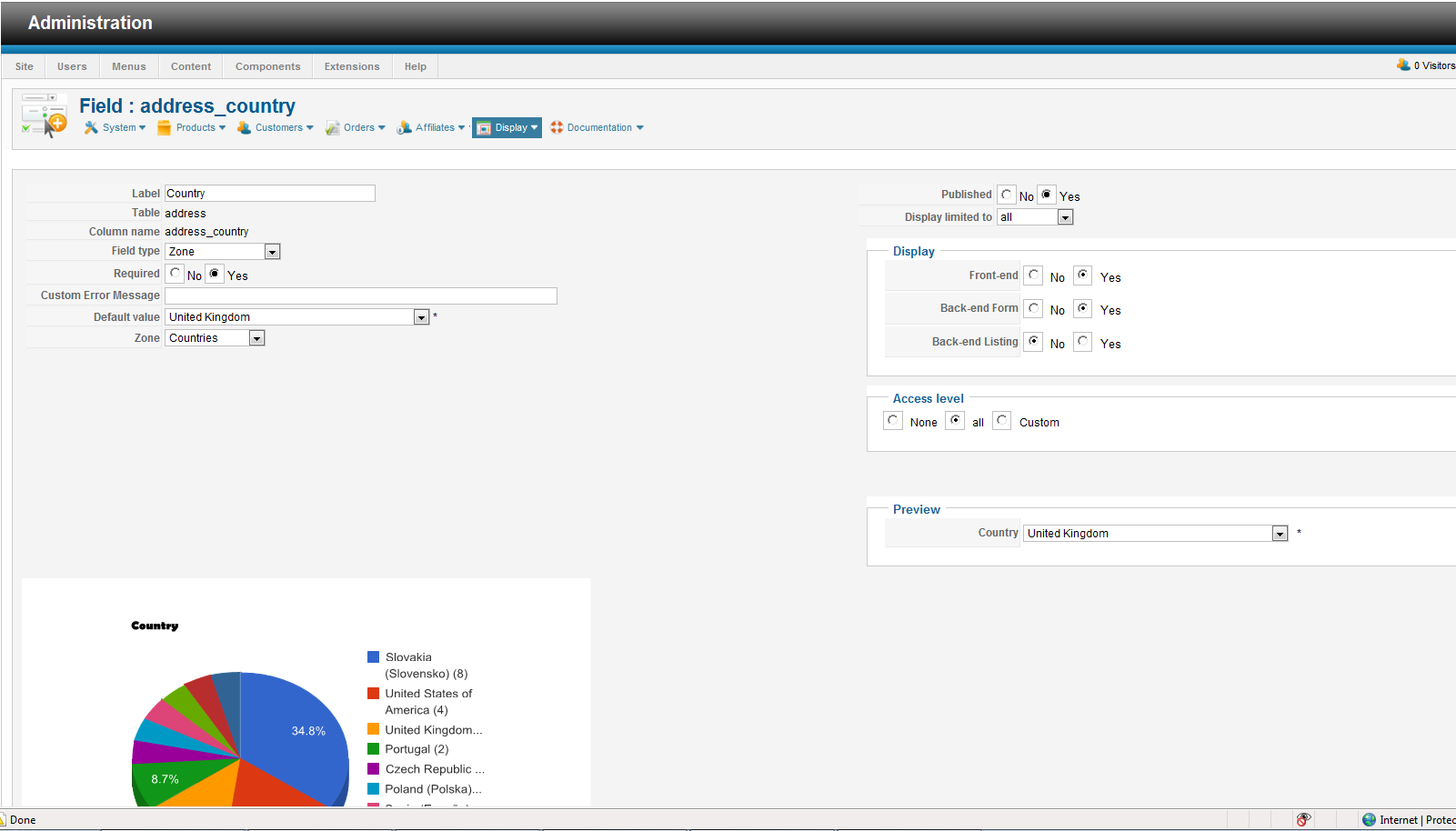The height and width of the screenshot is (831, 1456).
Task: Click the Internet globe icon in status bar
Action: click(1369, 820)
